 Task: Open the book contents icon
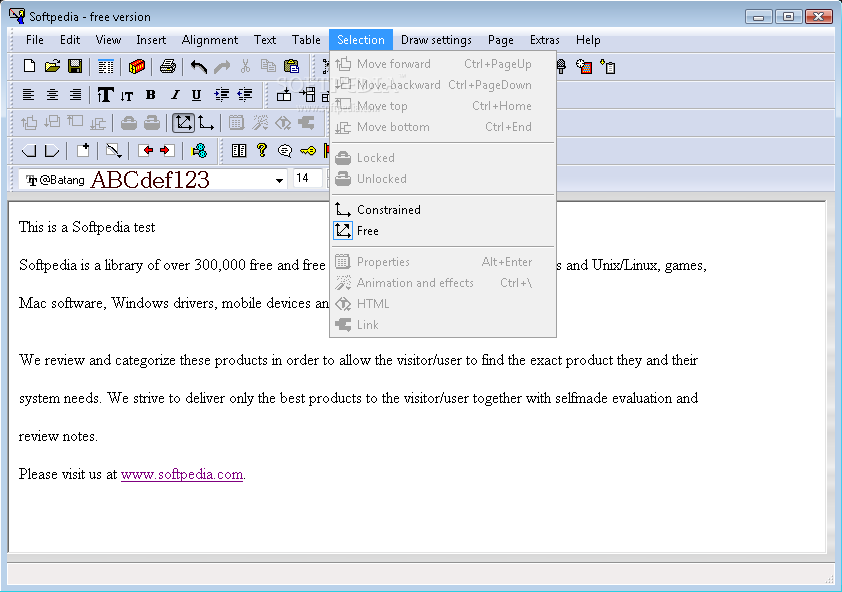pyautogui.click(x=239, y=151)
